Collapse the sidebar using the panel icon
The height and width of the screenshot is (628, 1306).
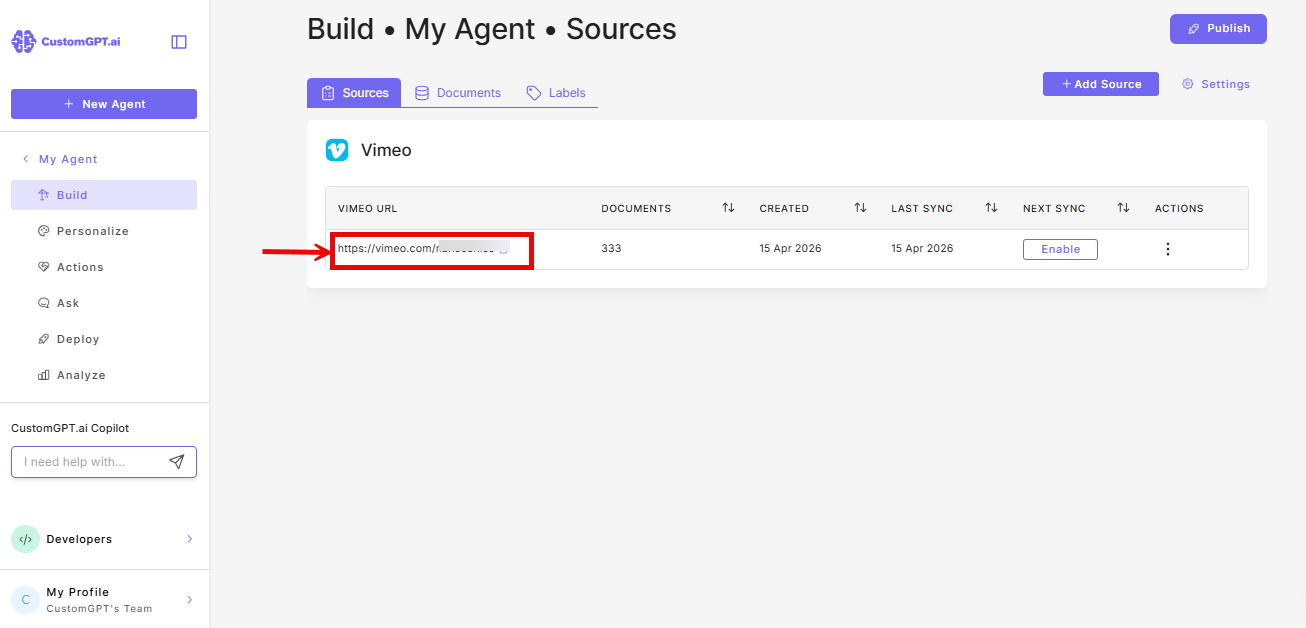click(178, 40)
